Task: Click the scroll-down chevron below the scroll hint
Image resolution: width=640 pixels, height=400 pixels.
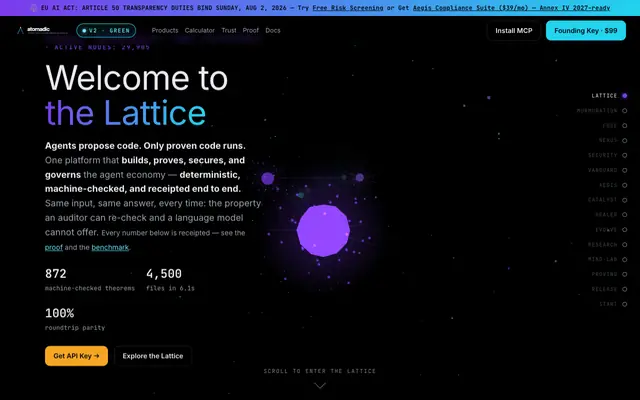Action: coord(320,385)
